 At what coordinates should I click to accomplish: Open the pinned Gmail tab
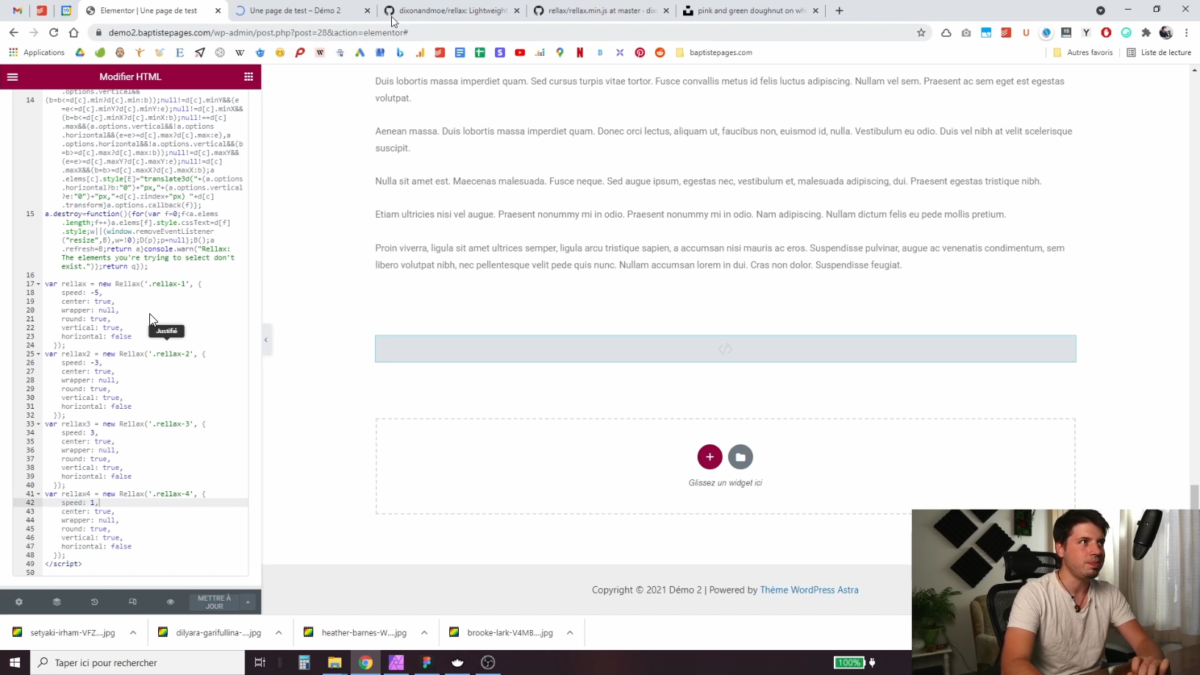coord(17,10)
